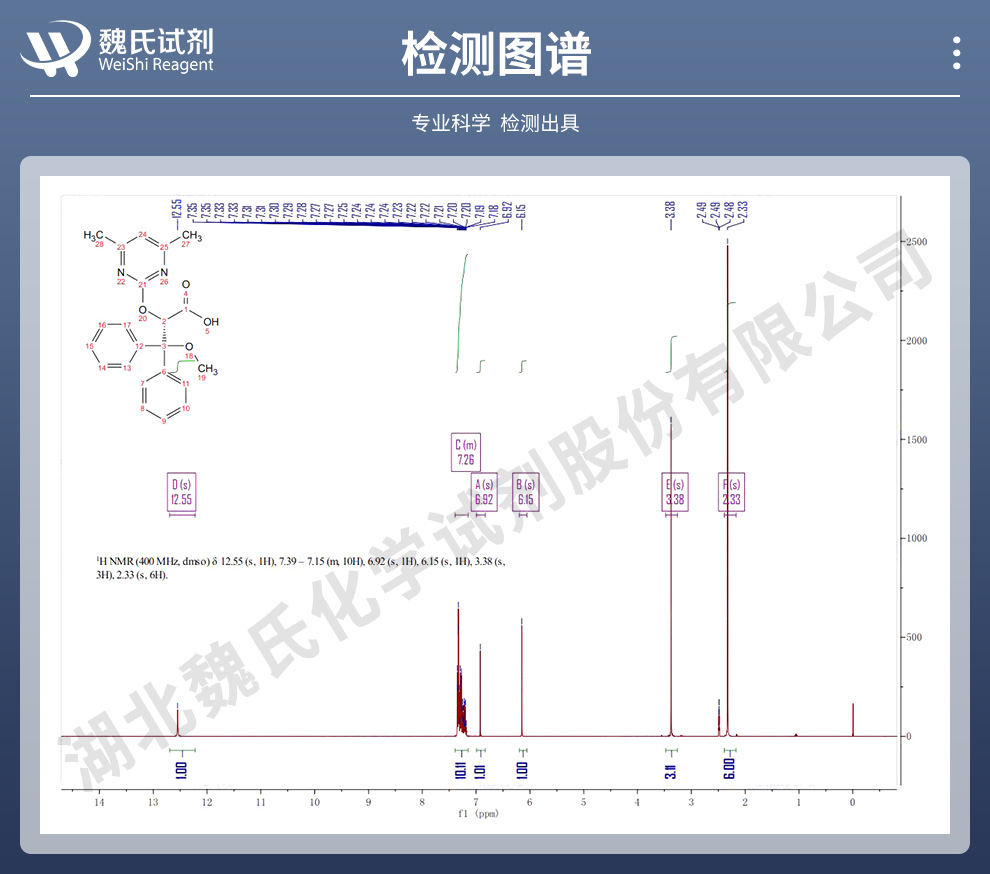The width and height of the screenshot is (990, 874).
Task: Click the 2500 intensity axis tick
Action: coord(917,243)
